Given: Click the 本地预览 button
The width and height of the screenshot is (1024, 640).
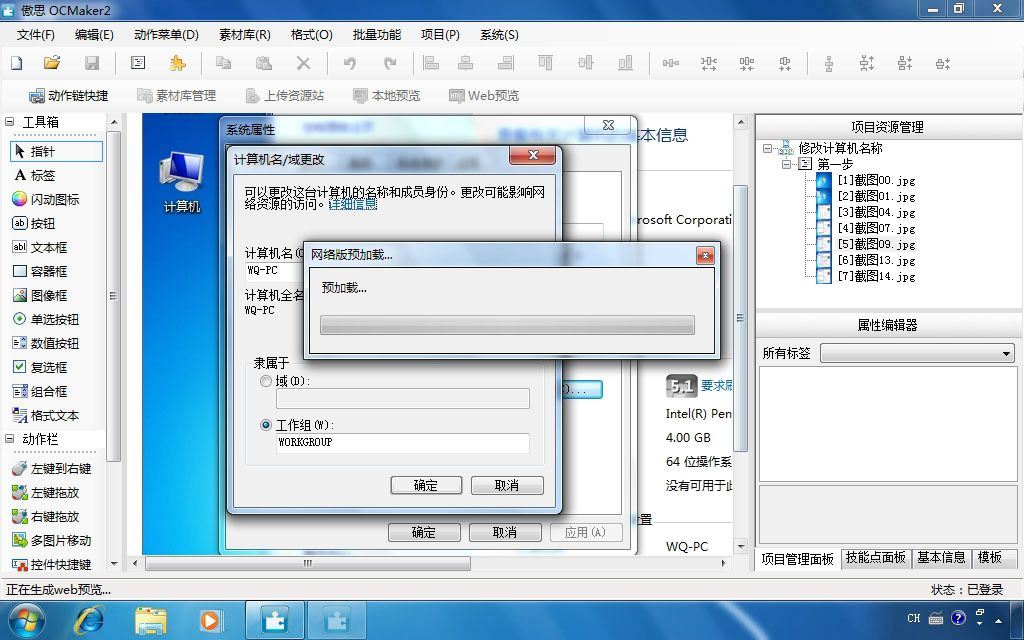Looking at the screenshot, I should (x=387, y=95).
